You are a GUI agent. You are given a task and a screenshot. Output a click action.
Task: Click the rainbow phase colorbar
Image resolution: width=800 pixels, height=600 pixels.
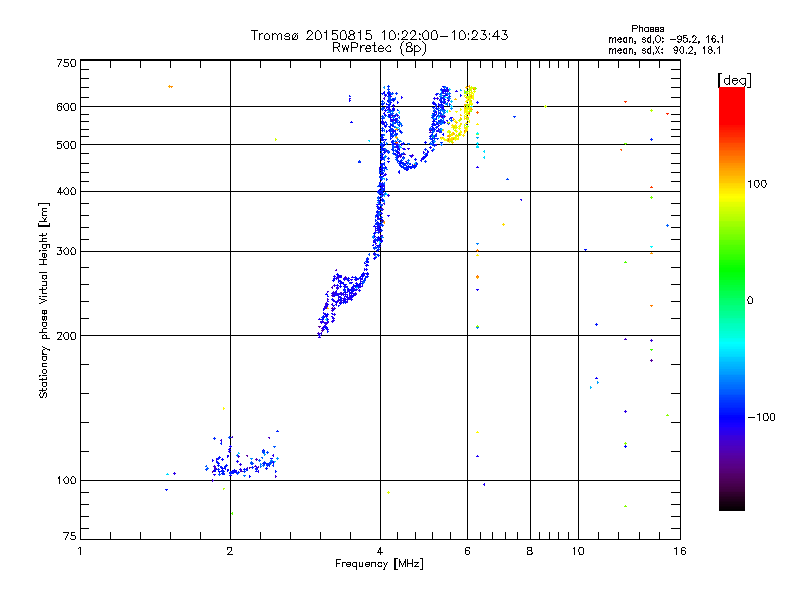pos(732,298)
